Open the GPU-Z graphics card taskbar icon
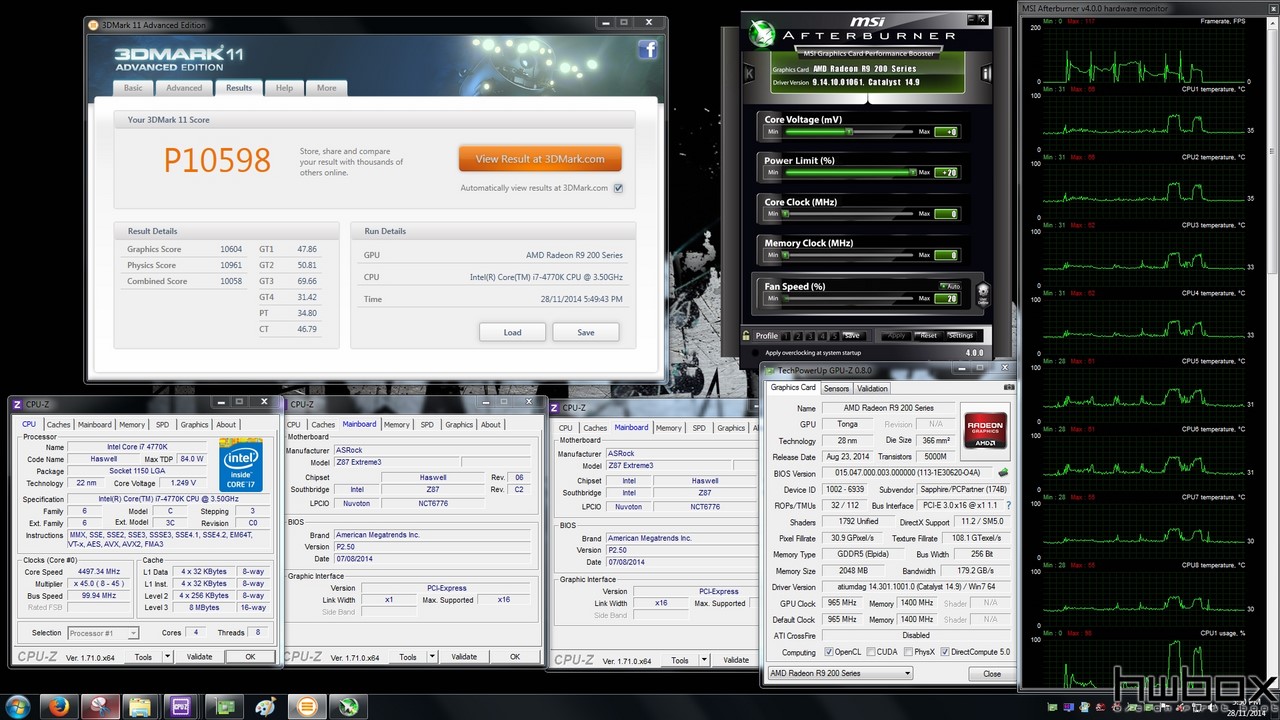The width and height of the screenshot is (1280, 720). (224, 707)
